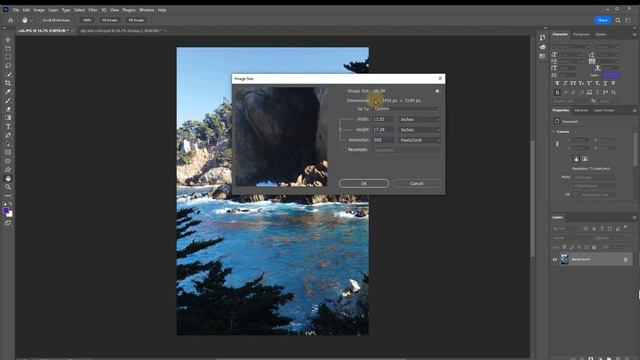The height and width of the screenshot is (360, 640).
Task: Click the Underline icon in Character panel
Action: (605, 83)
